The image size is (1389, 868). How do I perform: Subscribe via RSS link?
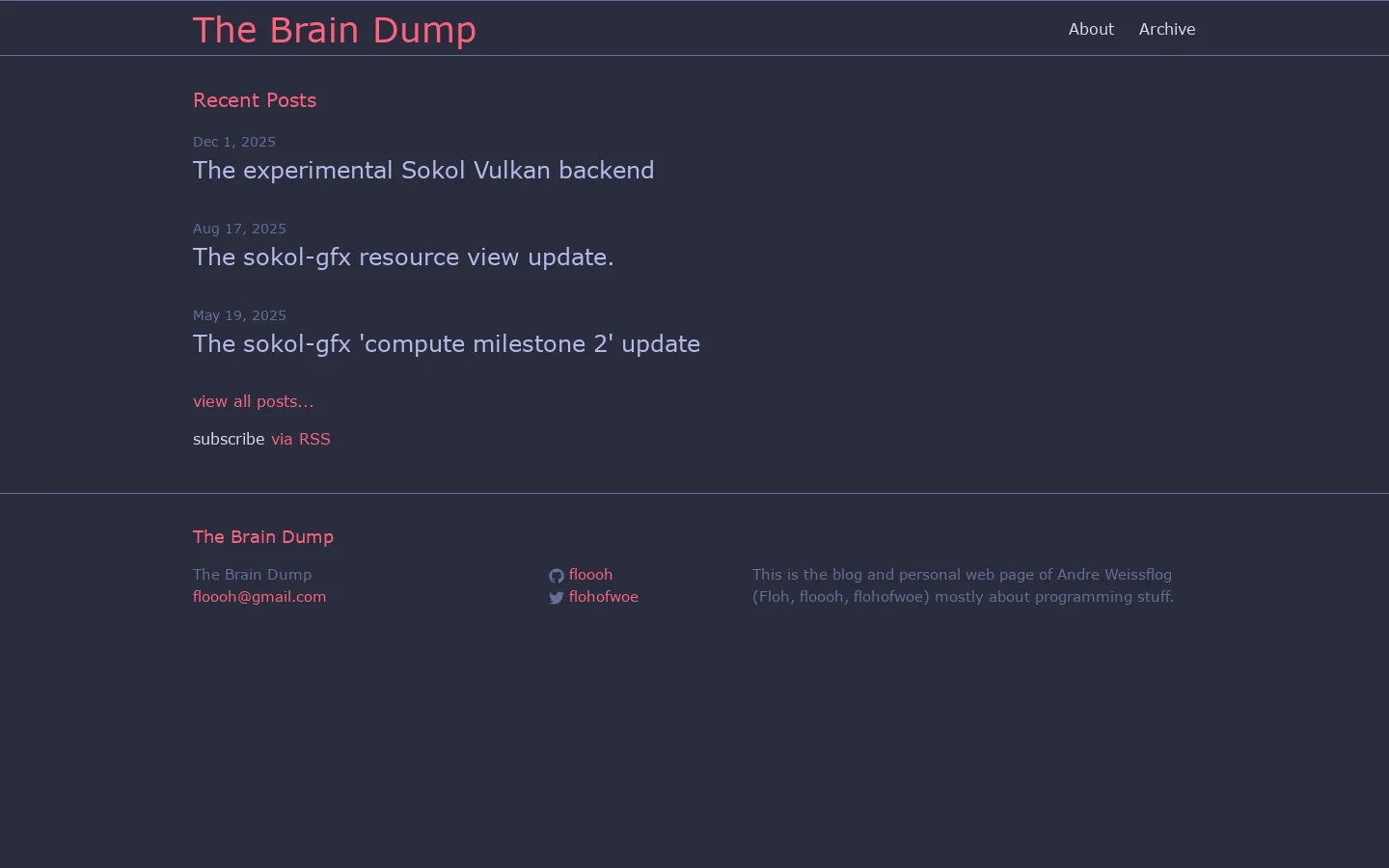tap(301, 439)
